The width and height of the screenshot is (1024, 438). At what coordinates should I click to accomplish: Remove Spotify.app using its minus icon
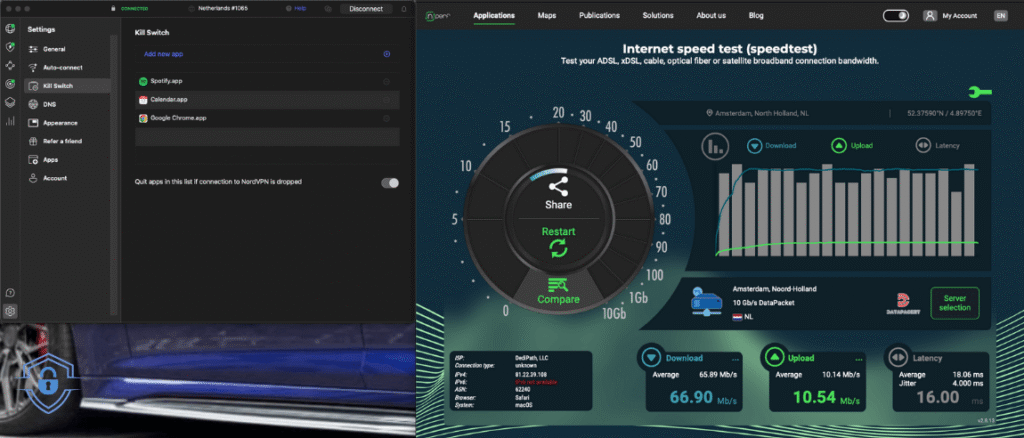tap(387, 82)
